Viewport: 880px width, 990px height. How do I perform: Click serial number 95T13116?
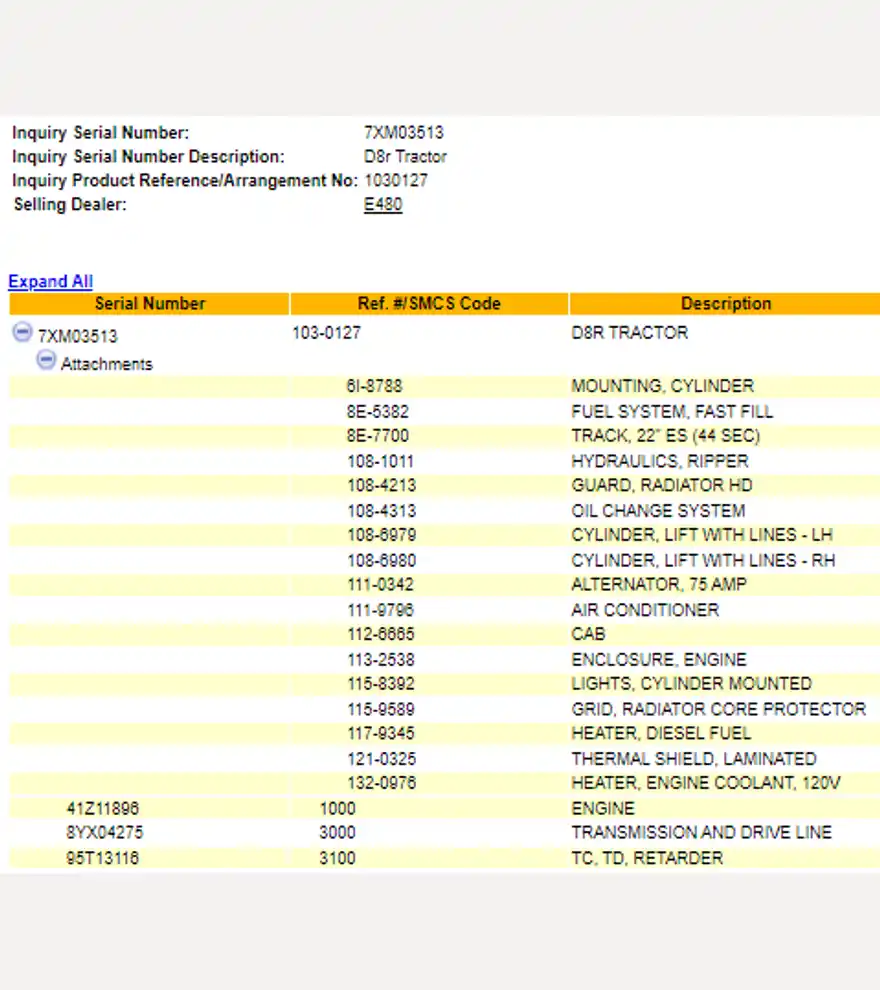tap(102, 859)
